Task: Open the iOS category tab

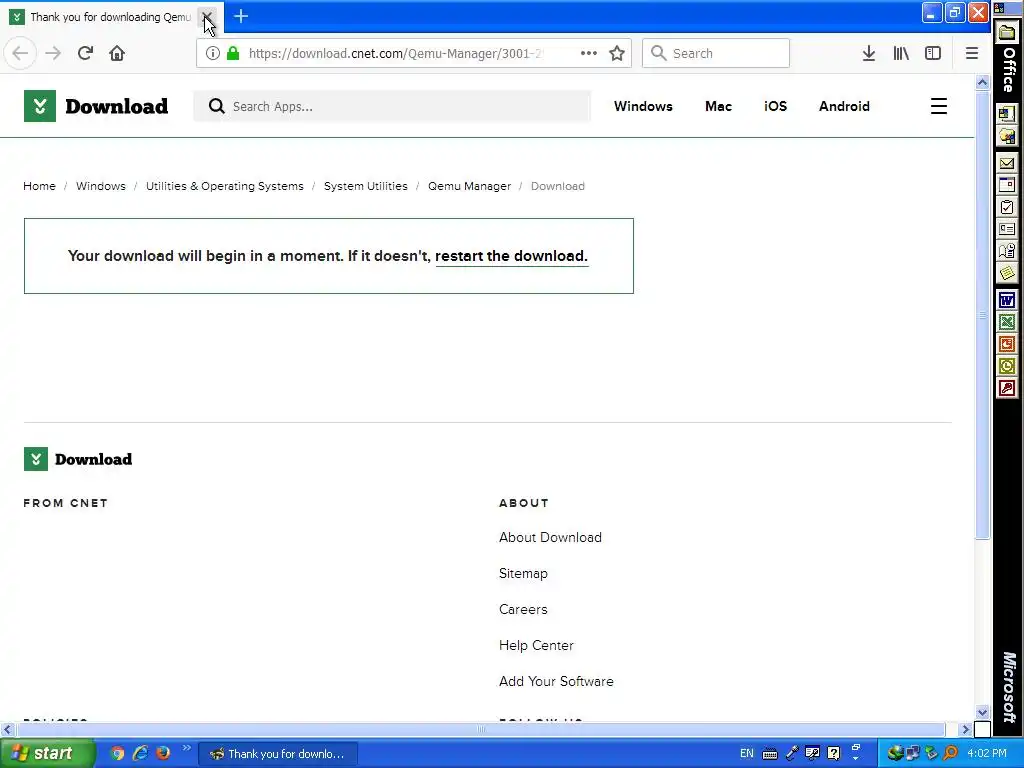Action: tap(775, 106)
